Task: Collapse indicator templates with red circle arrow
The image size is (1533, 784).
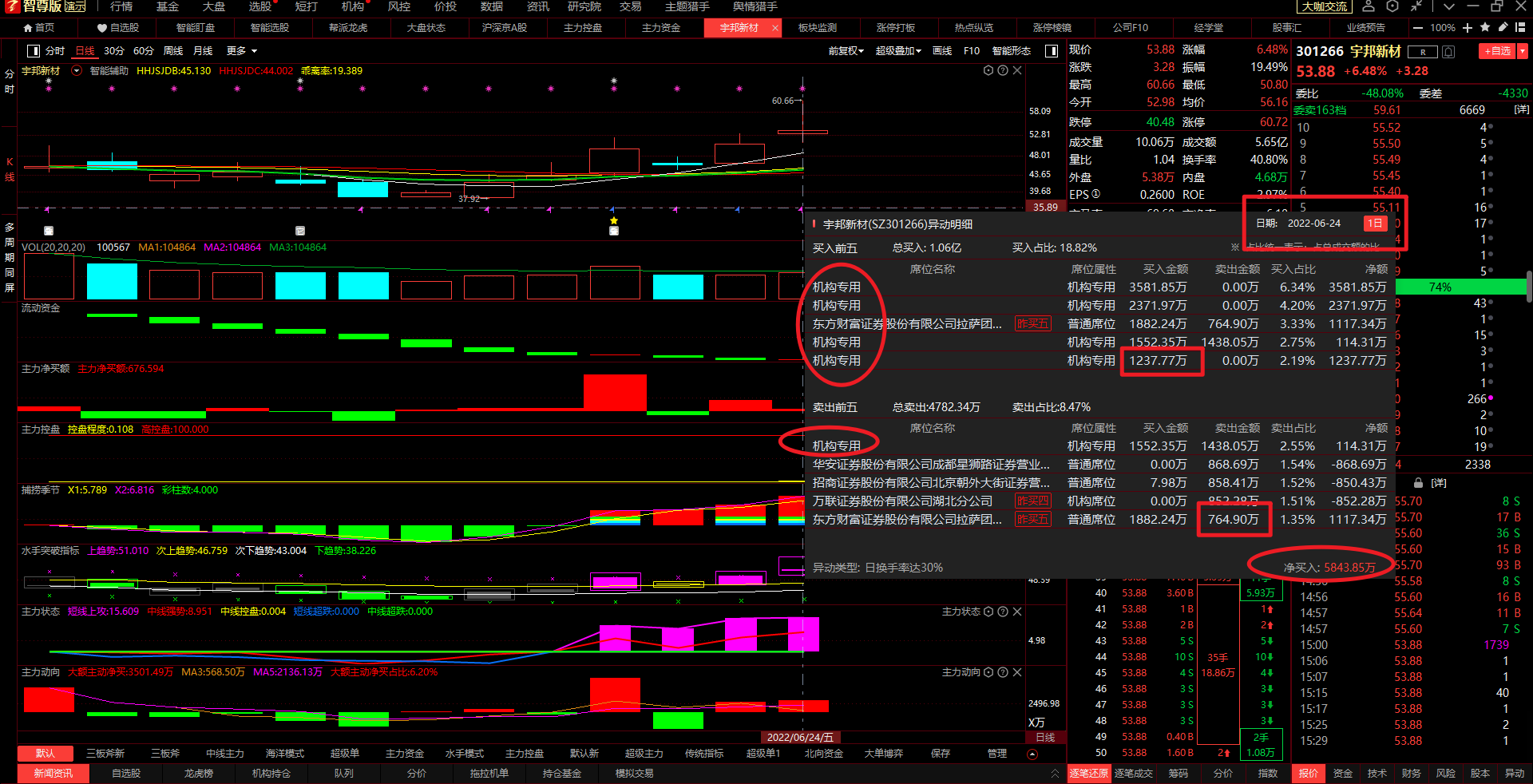Action: tap(1032, 754)
